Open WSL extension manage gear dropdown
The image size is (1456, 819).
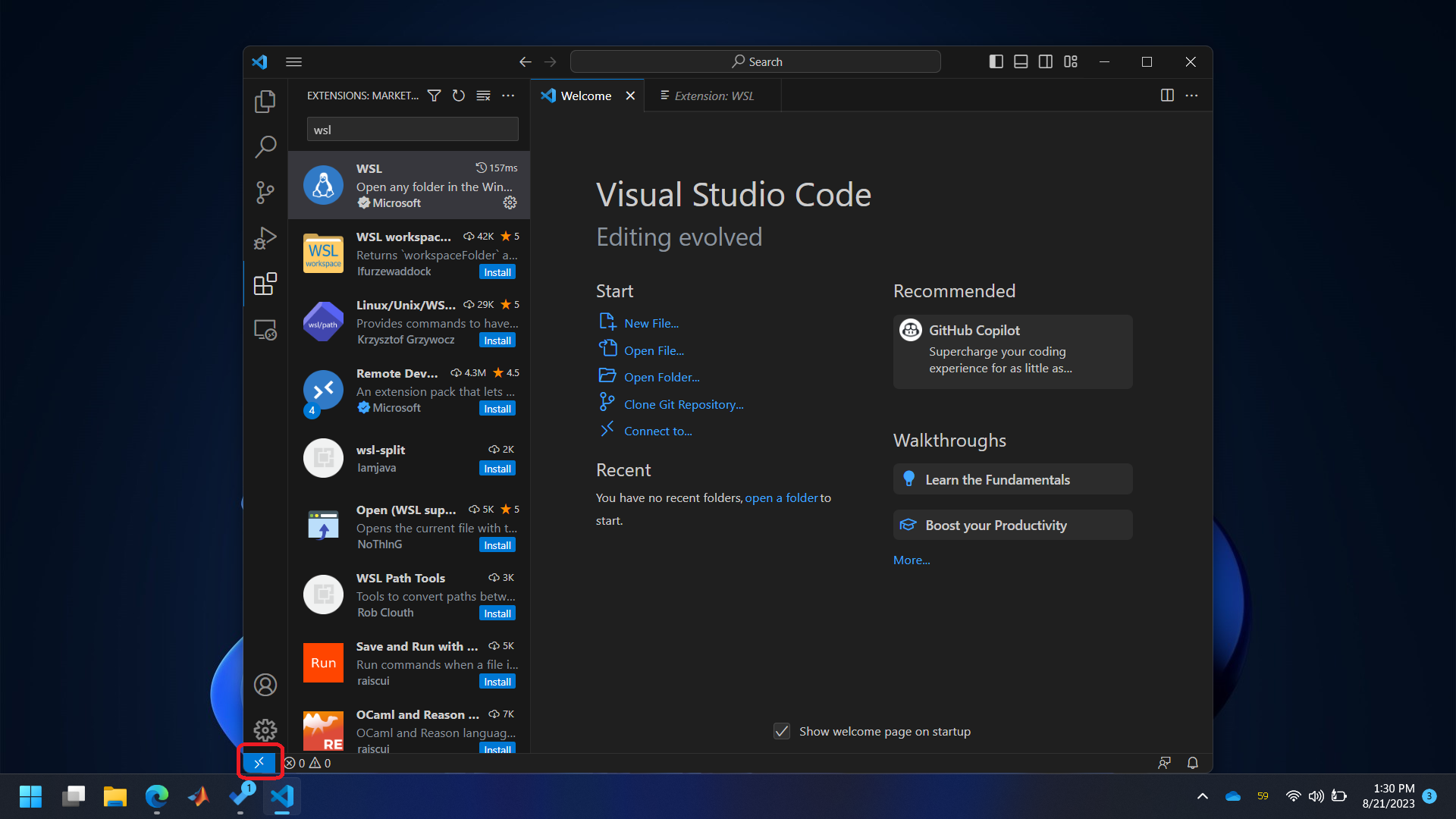tap(510, 202)
